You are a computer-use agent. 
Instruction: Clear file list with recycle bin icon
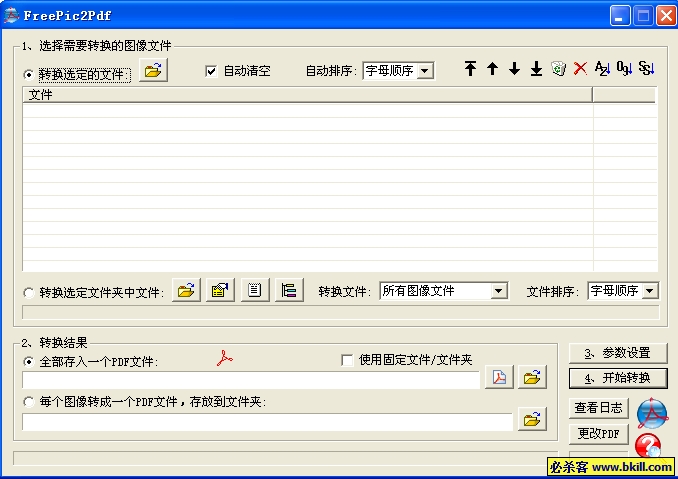[559, 68]
